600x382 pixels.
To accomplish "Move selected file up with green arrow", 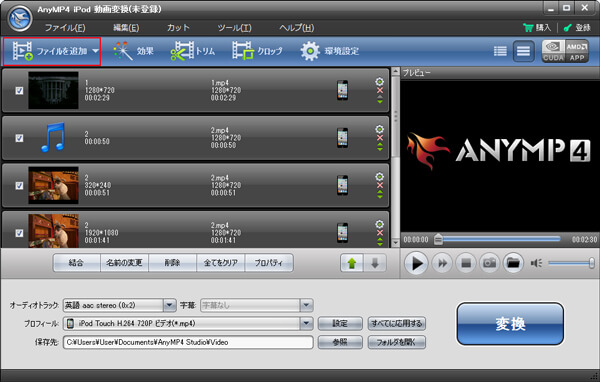I will 352,263.
